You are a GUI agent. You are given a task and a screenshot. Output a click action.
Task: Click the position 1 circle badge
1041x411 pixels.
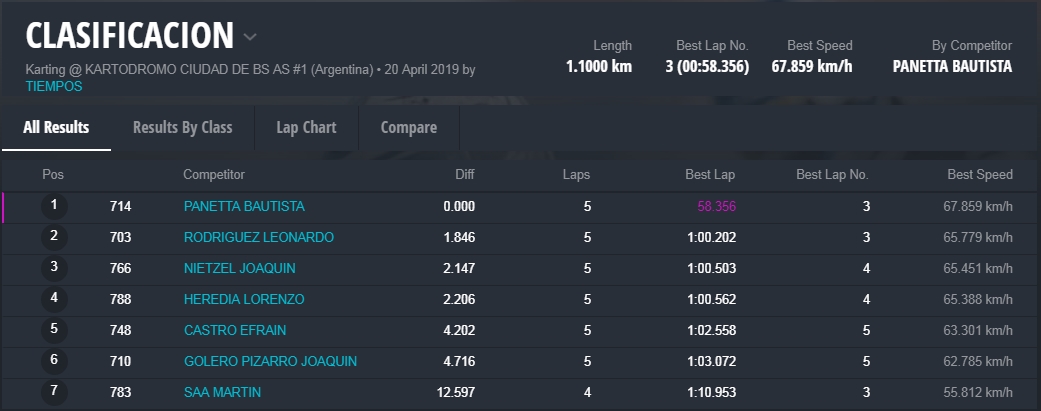(54, 206)
